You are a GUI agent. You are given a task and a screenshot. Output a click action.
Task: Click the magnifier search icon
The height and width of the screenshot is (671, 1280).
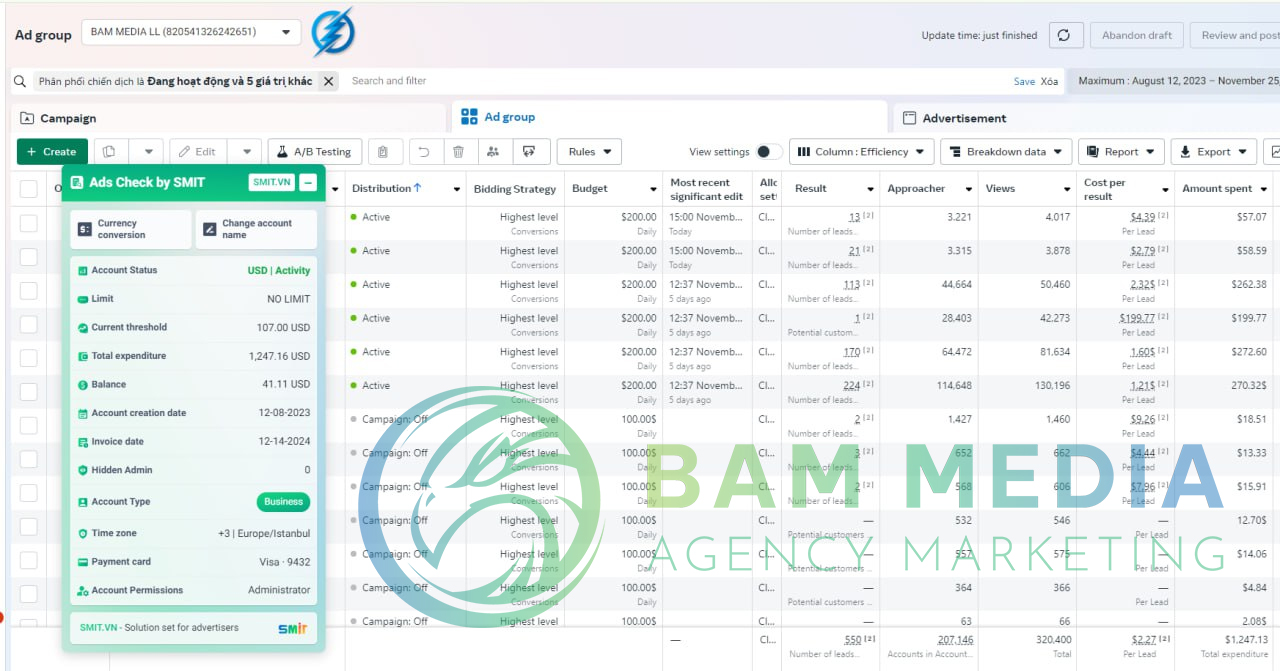click(x=20, y=81)
